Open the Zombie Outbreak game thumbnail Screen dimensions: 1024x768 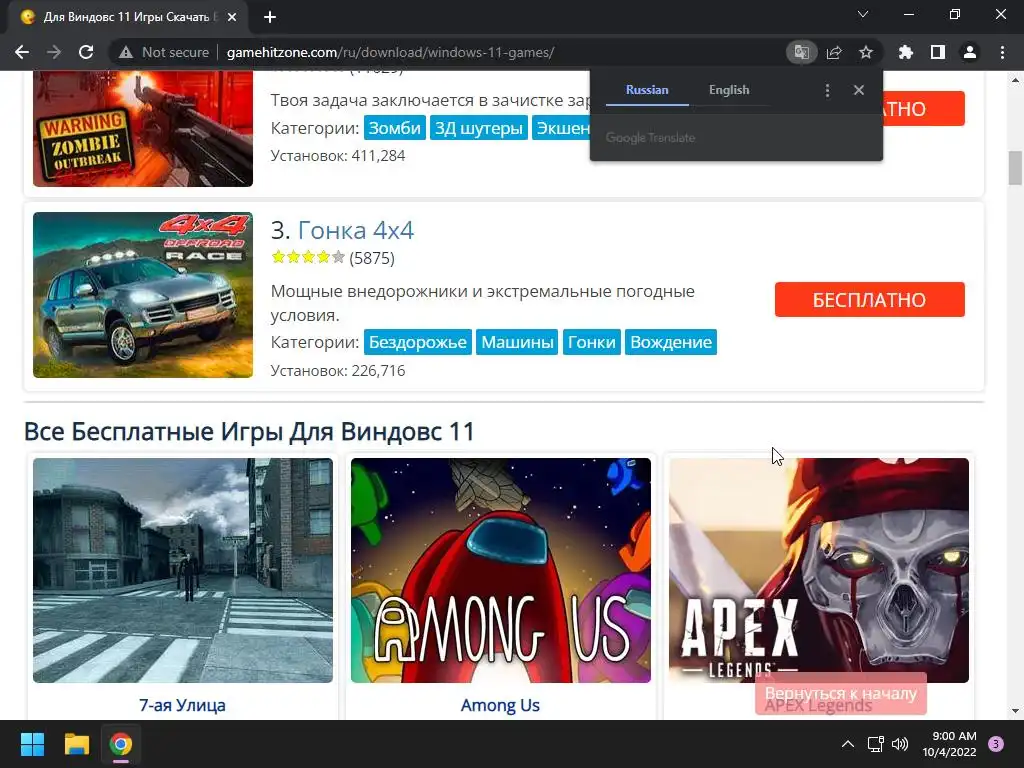(143, 129)
